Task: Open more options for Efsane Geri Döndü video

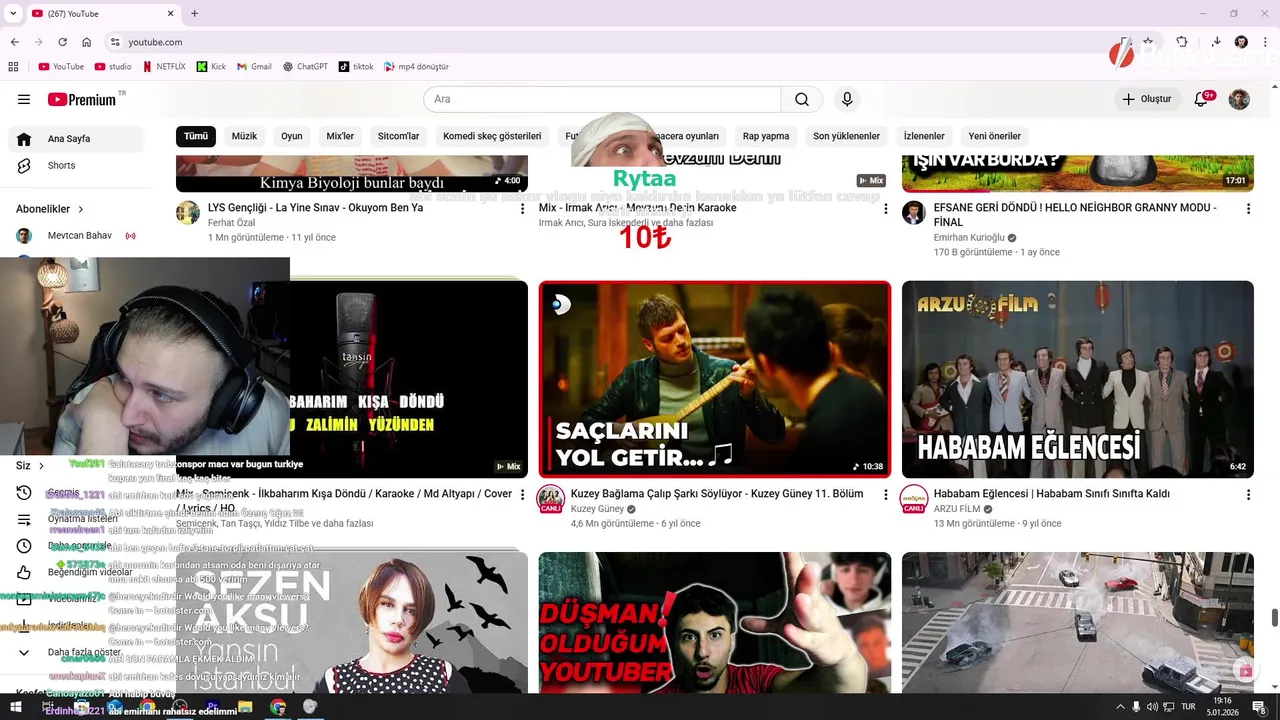Action: coord(1248,209)
